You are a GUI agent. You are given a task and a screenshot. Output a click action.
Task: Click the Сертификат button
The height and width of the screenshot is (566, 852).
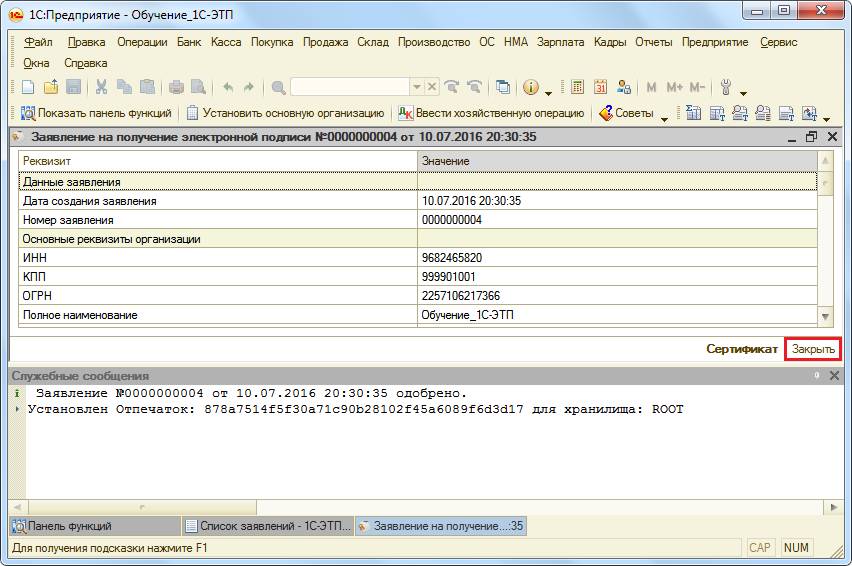point(742,349)
